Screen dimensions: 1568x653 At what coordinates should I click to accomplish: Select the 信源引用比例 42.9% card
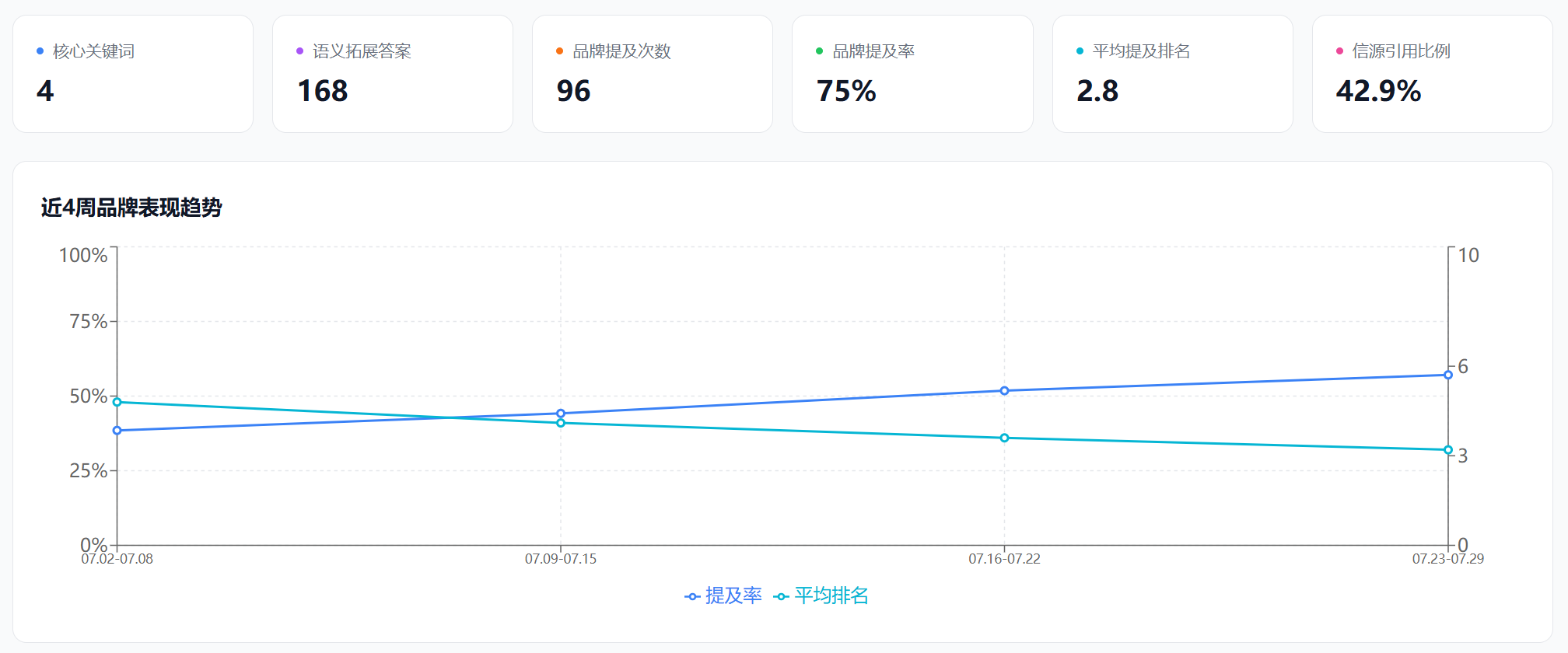click(x=1433, y=74)
